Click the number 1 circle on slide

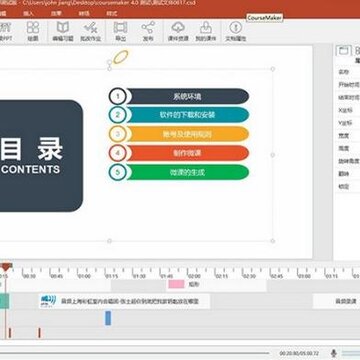point(117,96)
